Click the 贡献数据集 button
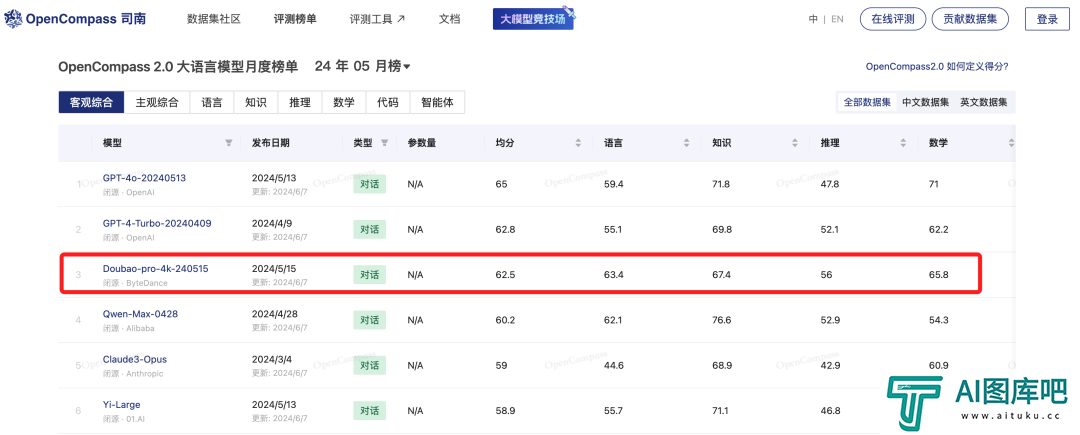This screenshot has height=435, width=1080. click(970, 19)
